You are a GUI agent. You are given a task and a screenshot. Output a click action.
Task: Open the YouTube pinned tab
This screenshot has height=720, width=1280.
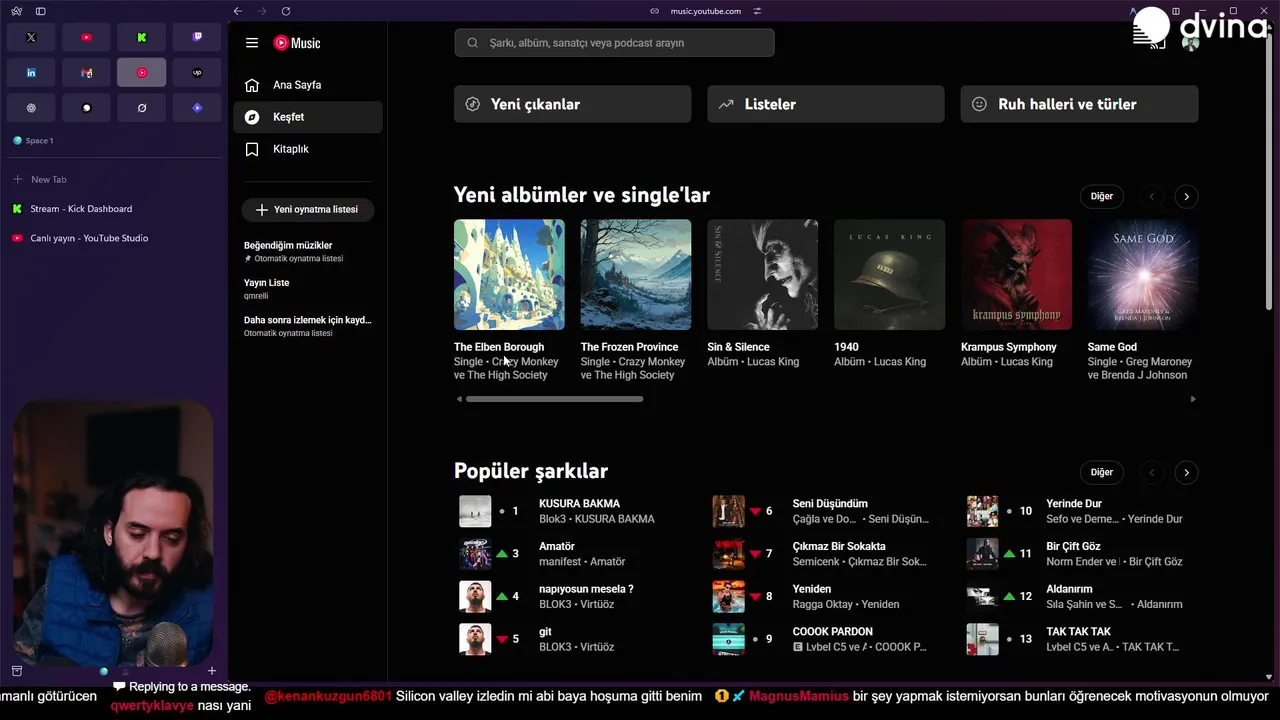[x=86, y=37]
